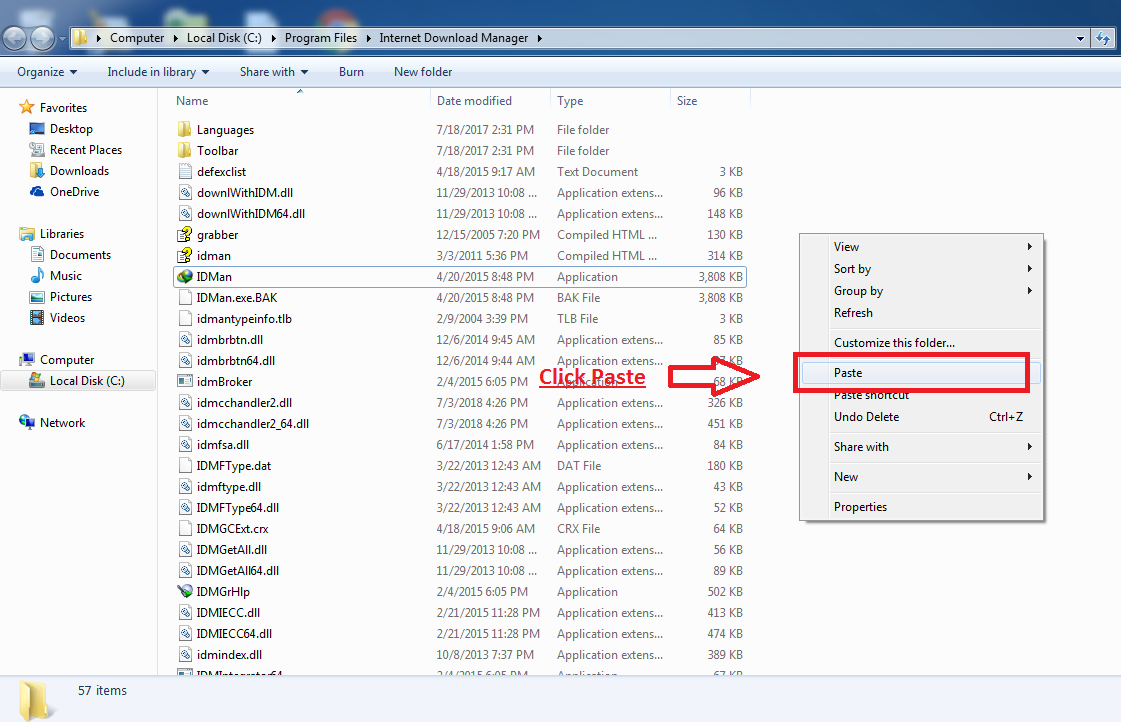Select Local Disk (C:) in navigation pane
The image size is (1121, 722).
coord(78,381)
